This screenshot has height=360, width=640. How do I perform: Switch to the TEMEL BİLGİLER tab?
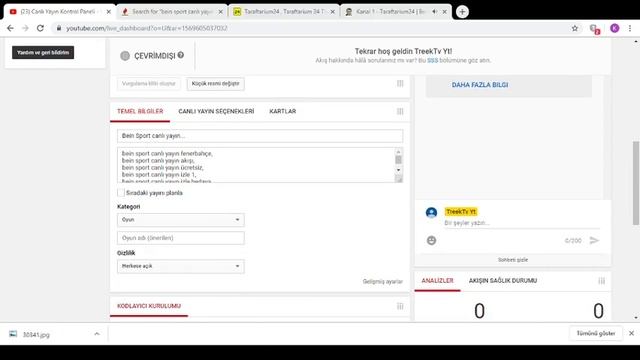click(x=140, y=111)
